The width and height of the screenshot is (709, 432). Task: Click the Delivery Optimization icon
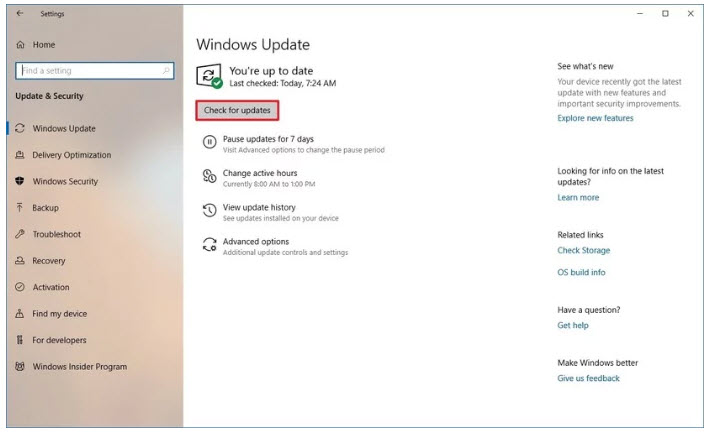[21, 155]
